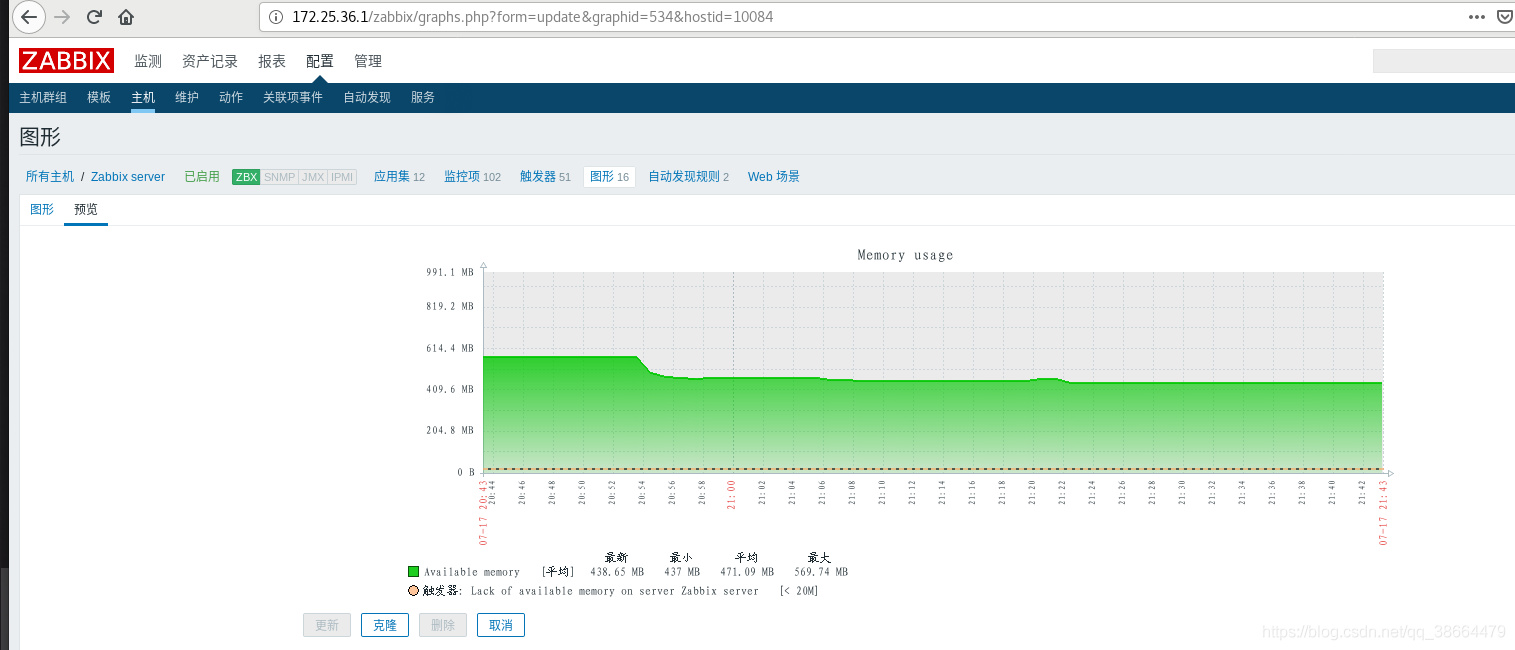This screenshot has height=650, width=1515.
Task: Click the Pocket save icon
Action: (1505, 17)
